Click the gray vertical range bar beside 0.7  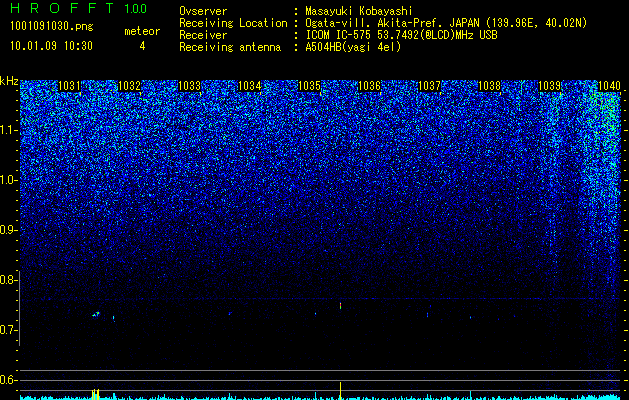coord(19,308)
